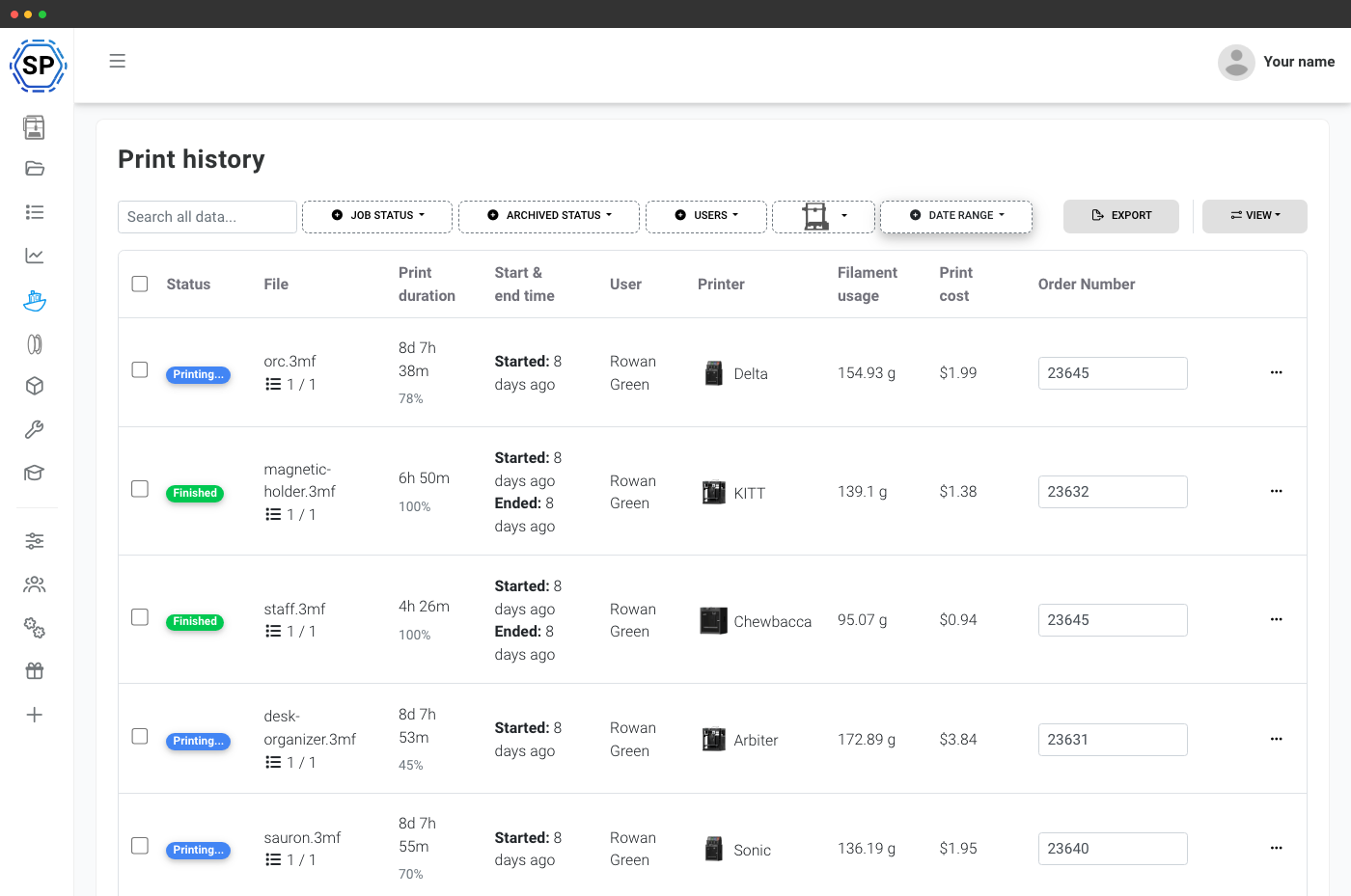Expand the Job Status filter dropdown
The image size is (1351, 896).
tap(377, 216)
